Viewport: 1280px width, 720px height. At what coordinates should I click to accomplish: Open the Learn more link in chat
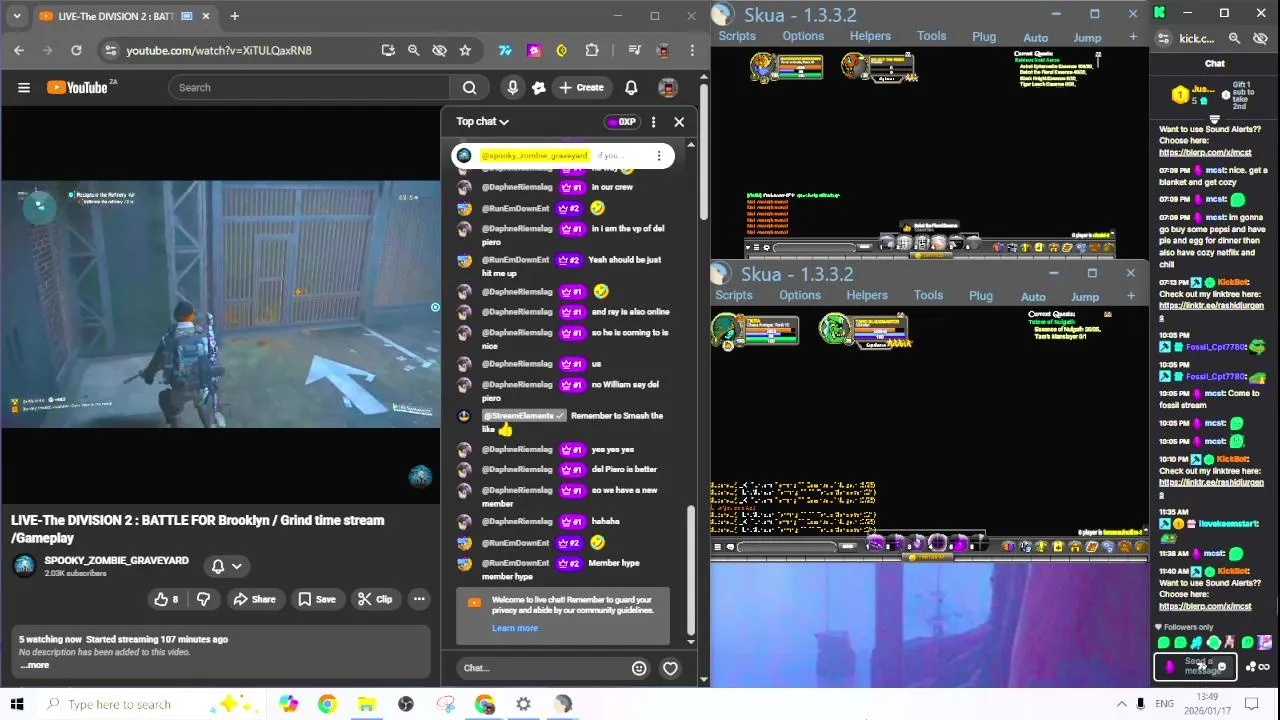coord(515,628)
